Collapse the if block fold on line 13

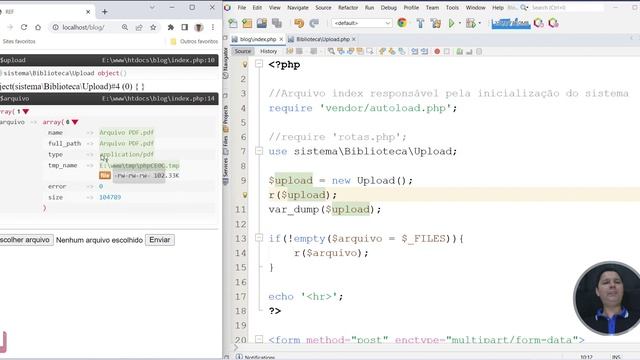coord(259,238)
